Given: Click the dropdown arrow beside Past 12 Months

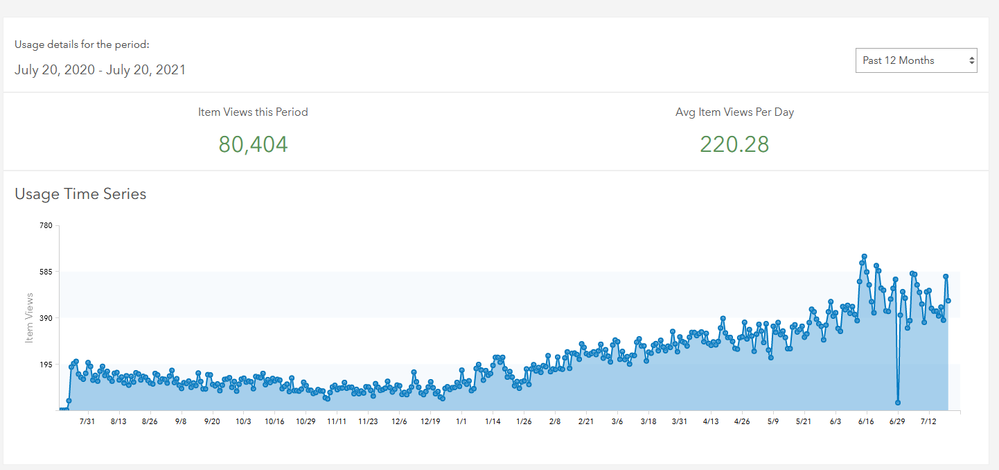Looking at the screenshot, I should (971, 61).
